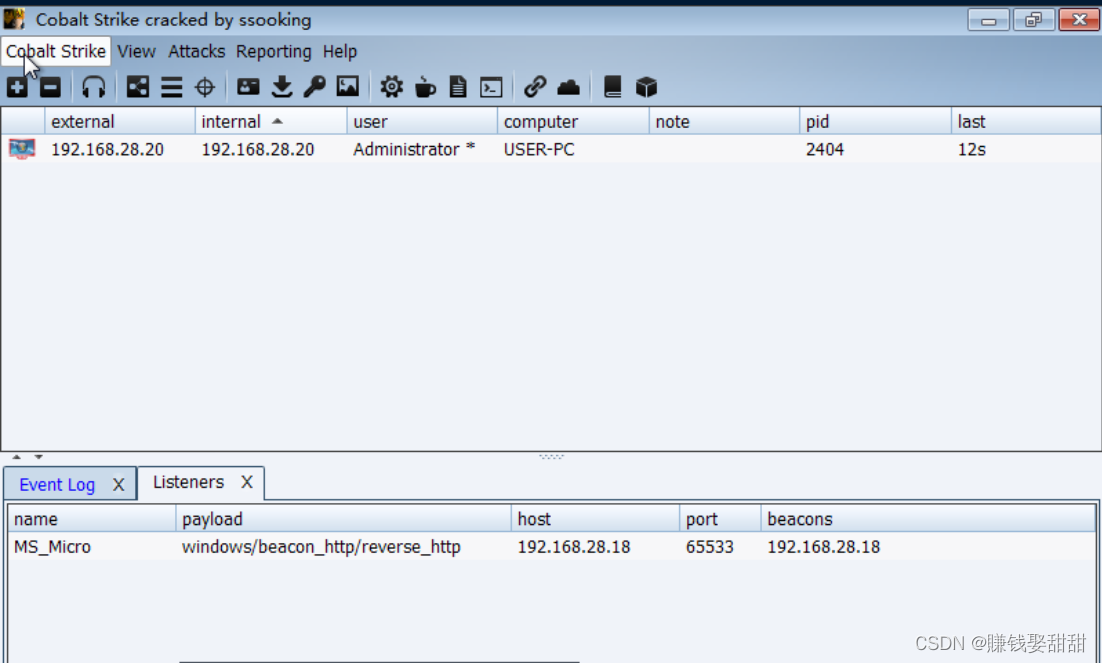Open the View menu
This screenshot has width=1102, height=663.
(136, 51)
